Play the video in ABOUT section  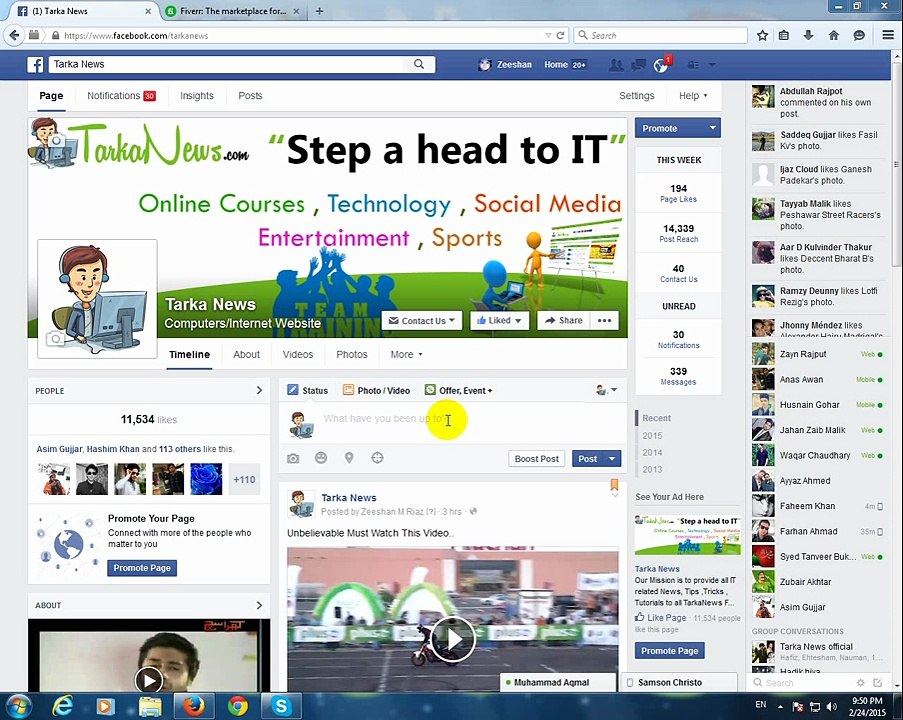149,680
